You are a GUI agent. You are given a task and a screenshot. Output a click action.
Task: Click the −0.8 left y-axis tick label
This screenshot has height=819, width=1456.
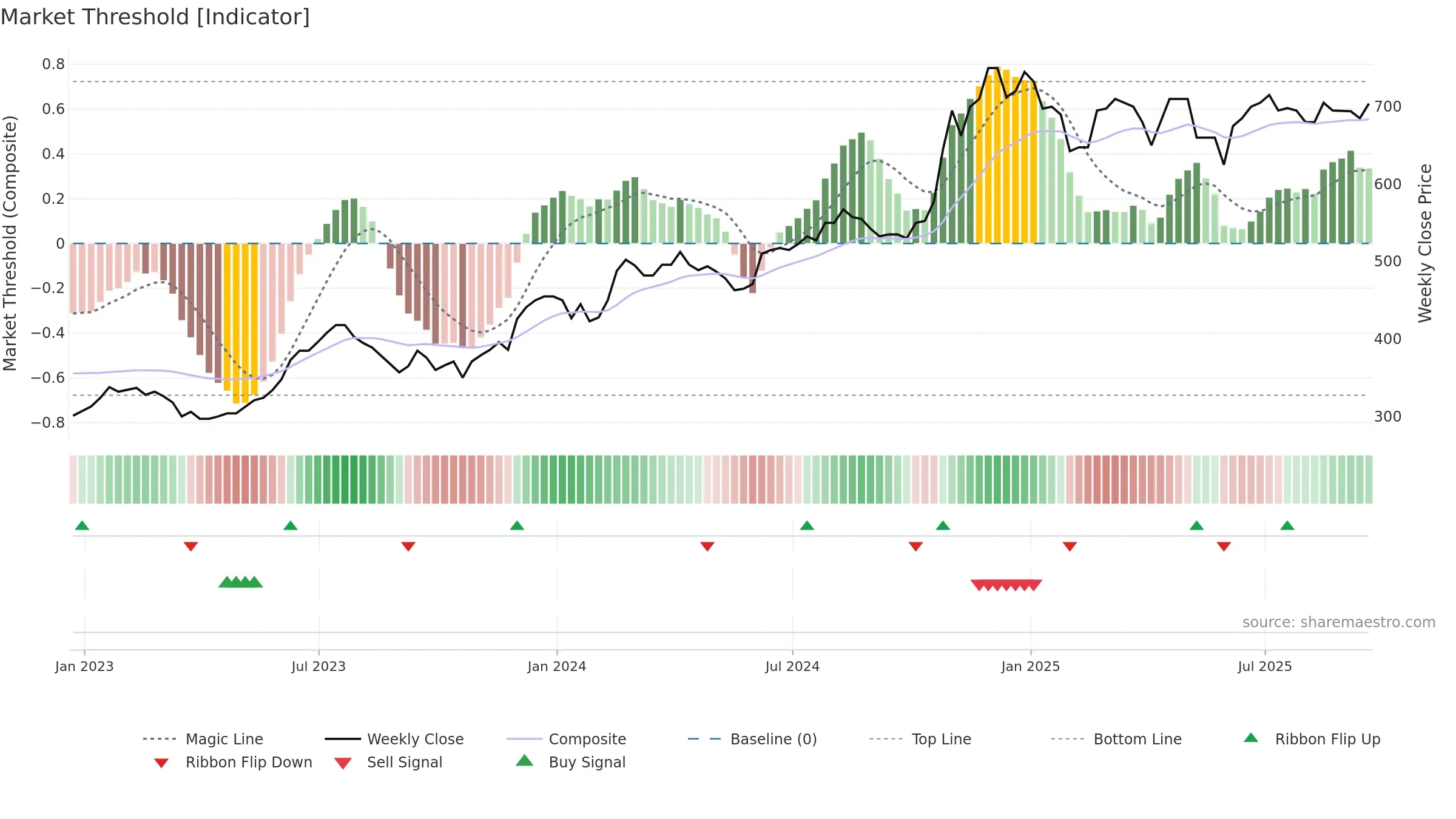[x=48, y=422]
